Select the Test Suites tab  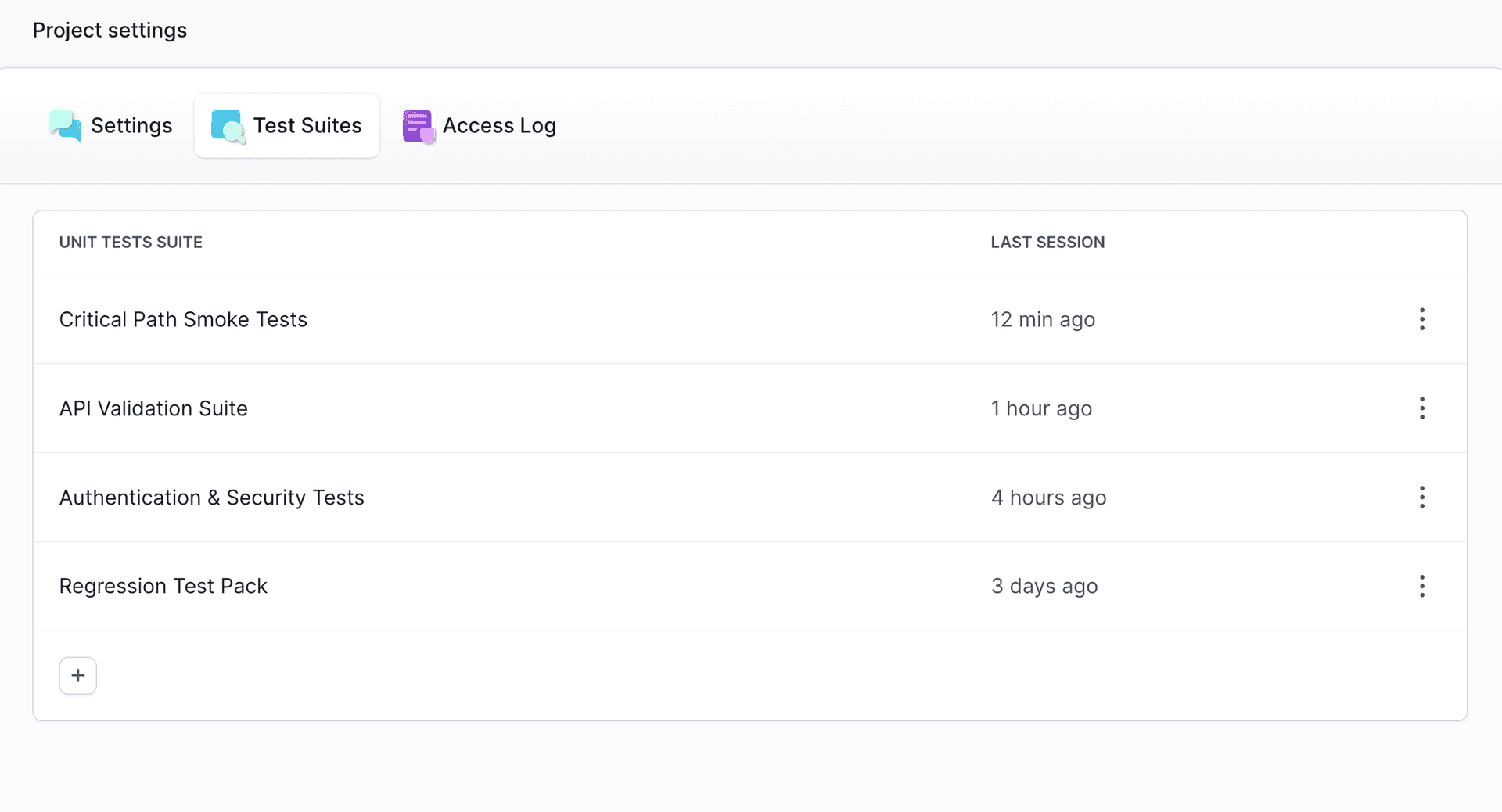click(x=286, y=125)
